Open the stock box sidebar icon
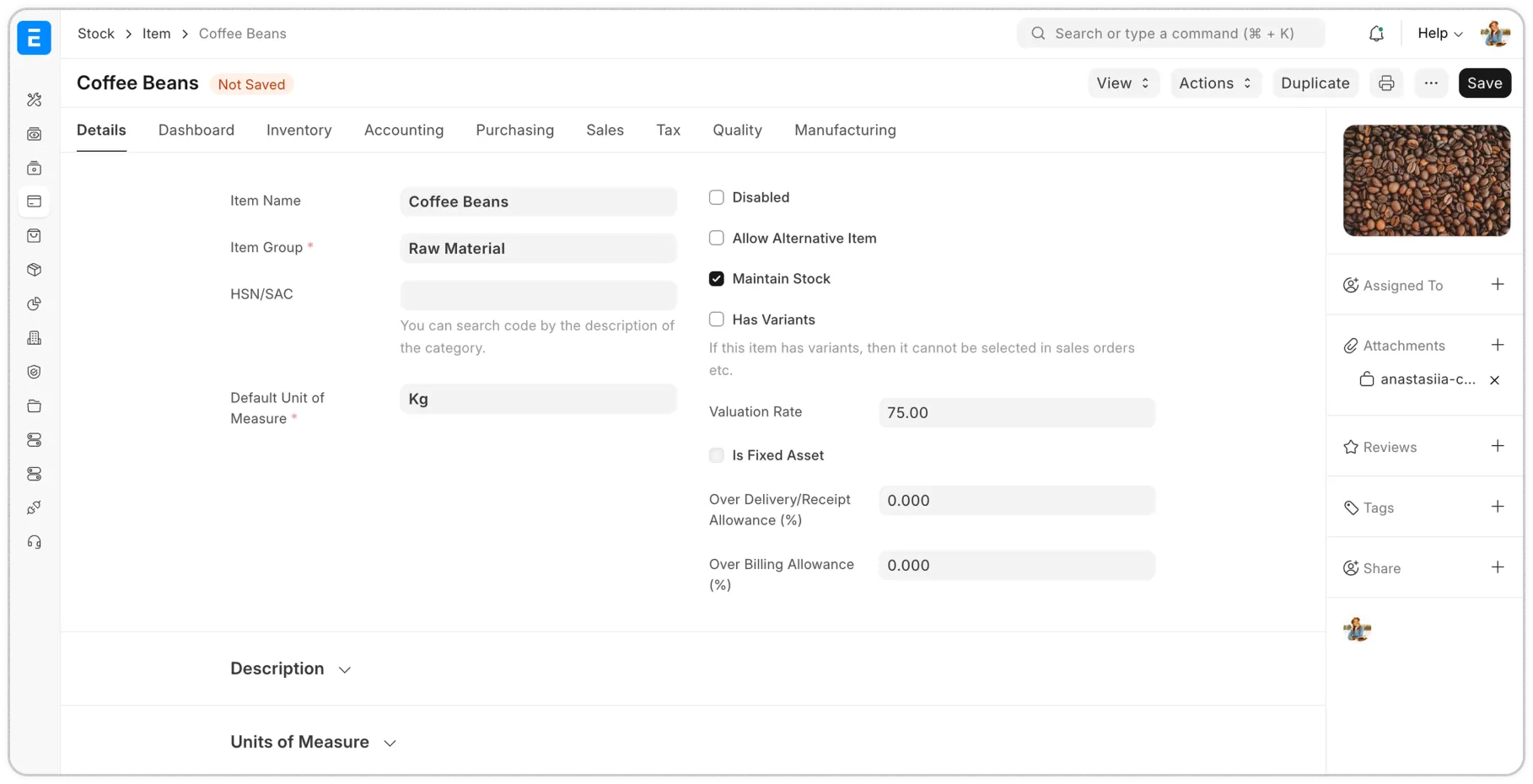 tap(34, 270)
